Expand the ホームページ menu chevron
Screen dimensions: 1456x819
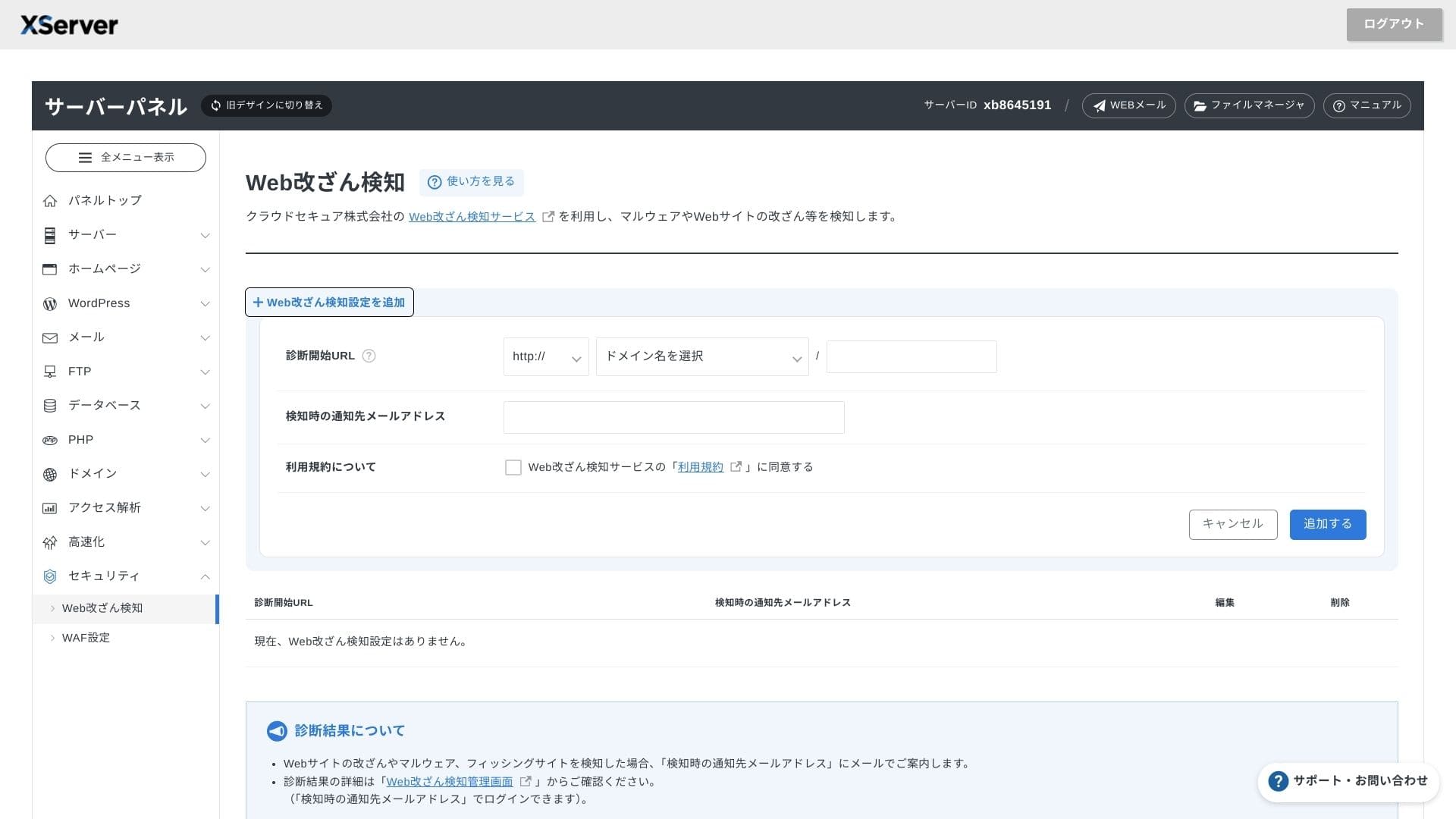[205, 270]
